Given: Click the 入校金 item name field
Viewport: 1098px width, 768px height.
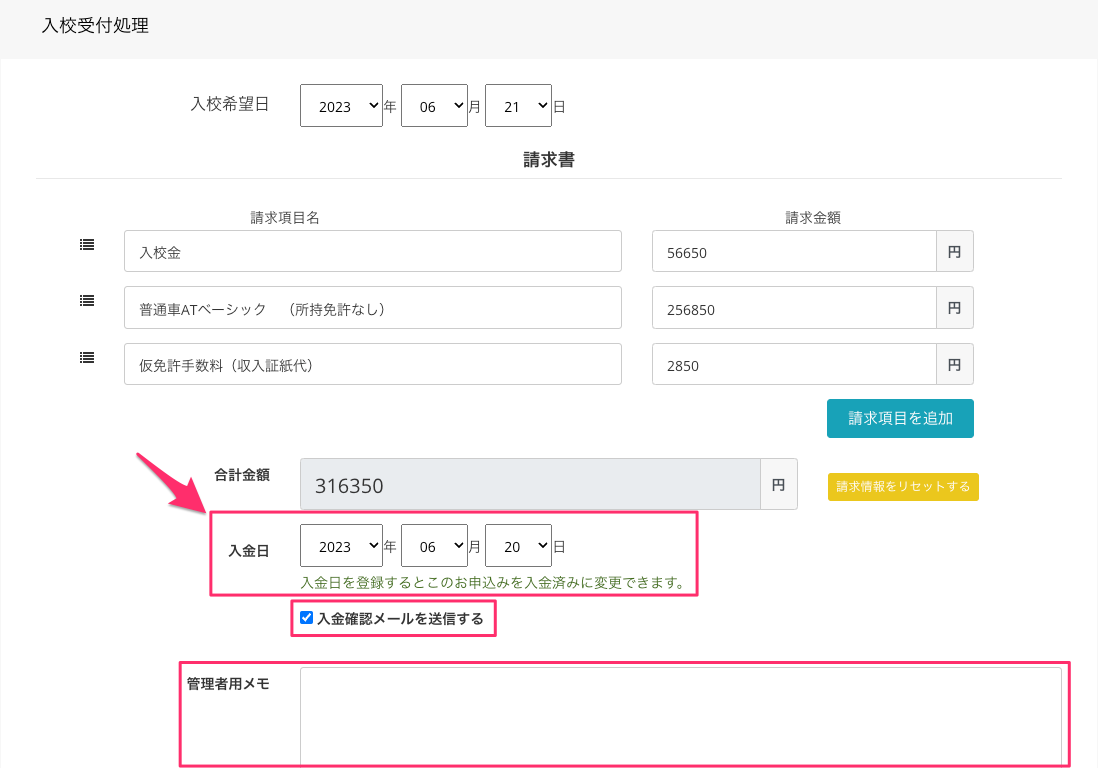Looking at the screenshot, I should tap(372, 251).
